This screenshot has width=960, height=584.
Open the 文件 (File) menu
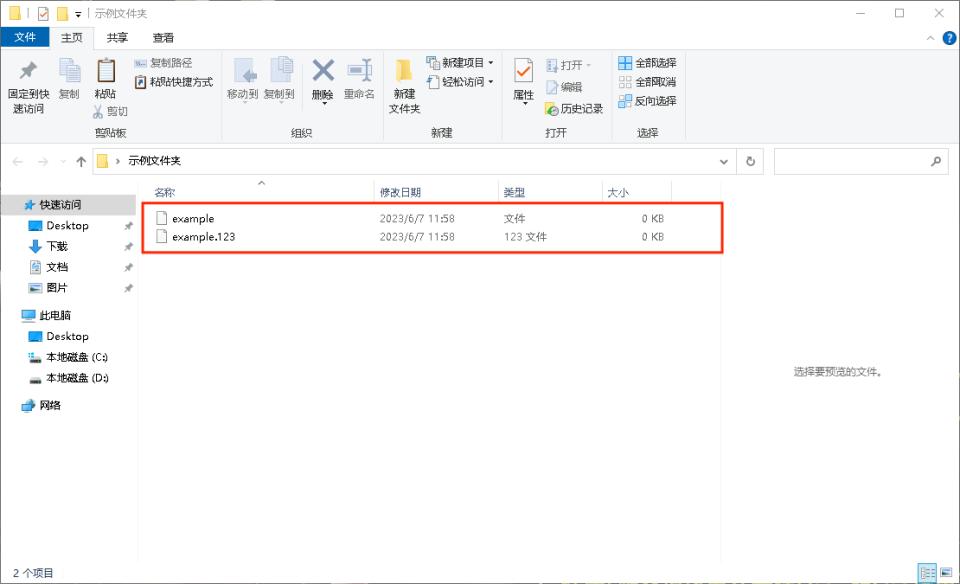click(x=25, y=37)
